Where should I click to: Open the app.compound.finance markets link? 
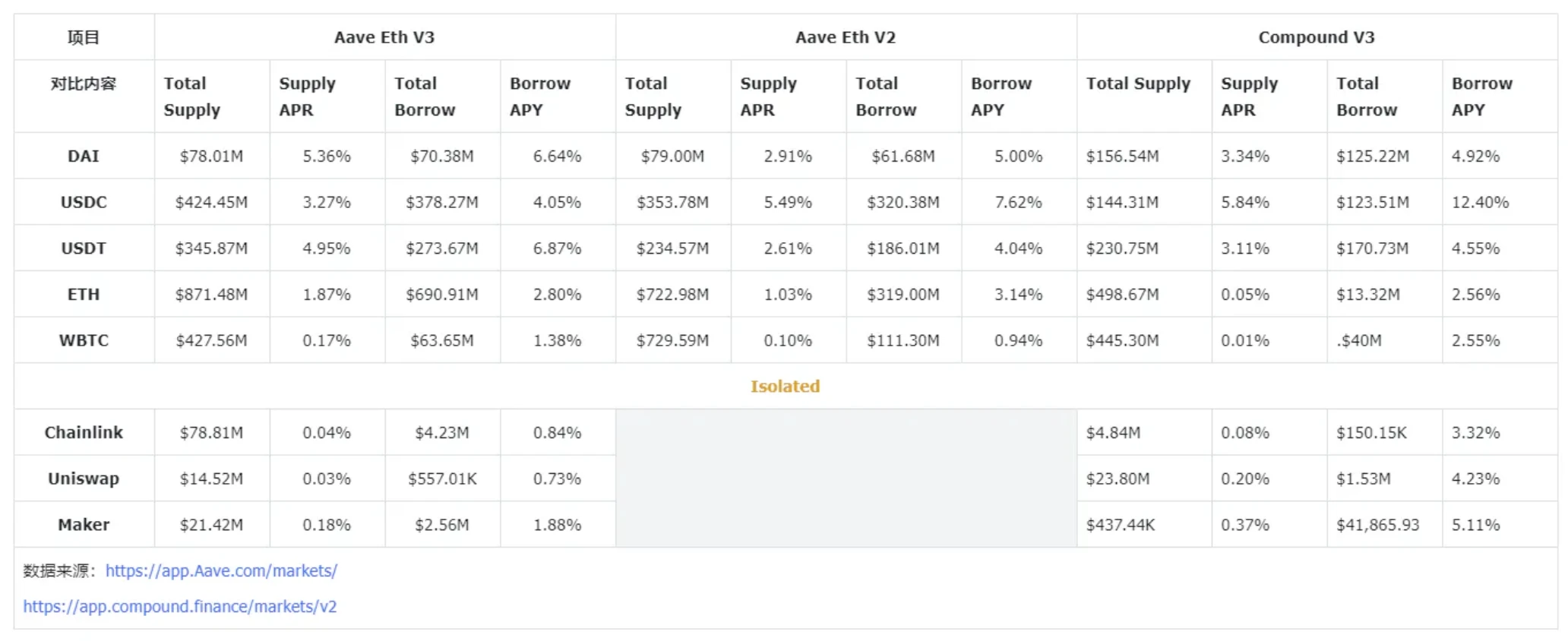pos(180,607)
